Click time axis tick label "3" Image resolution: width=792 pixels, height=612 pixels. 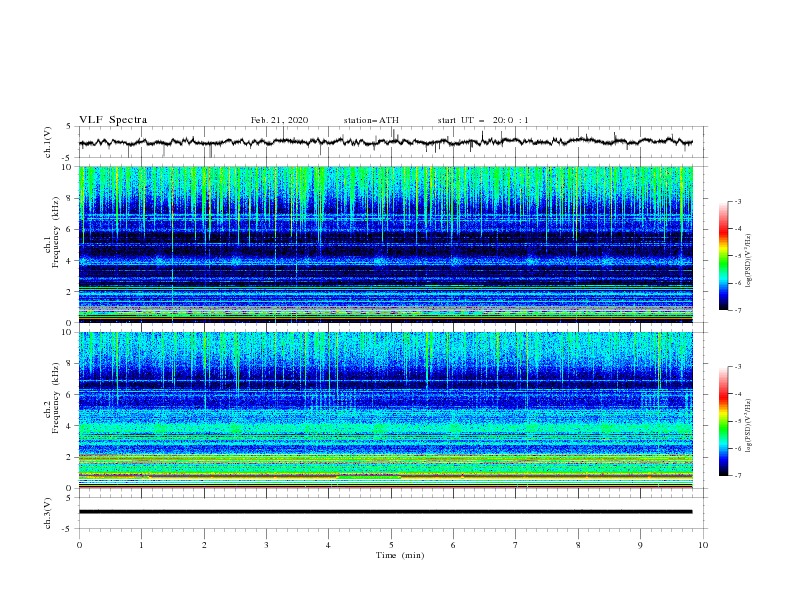coord(266,545)
